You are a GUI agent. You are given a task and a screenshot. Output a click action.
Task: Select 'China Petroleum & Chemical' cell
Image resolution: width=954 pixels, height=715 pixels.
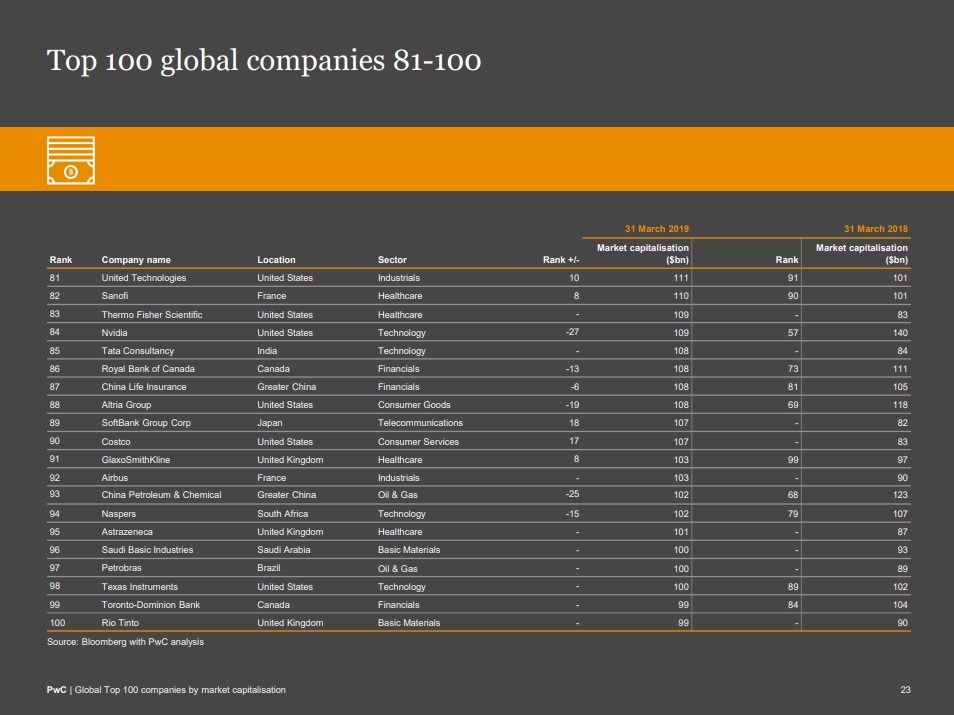click(x=161, y=495)
